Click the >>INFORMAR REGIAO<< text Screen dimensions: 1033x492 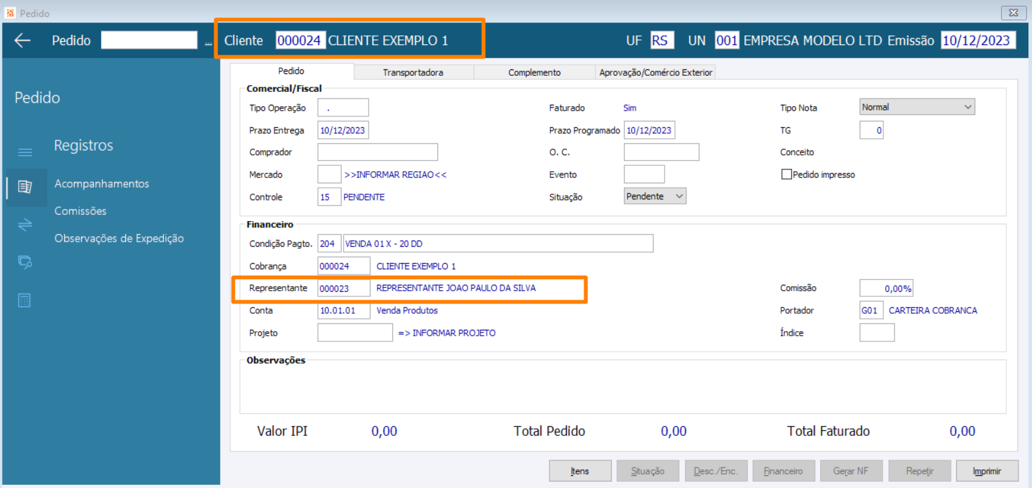(x=395, y=175)
